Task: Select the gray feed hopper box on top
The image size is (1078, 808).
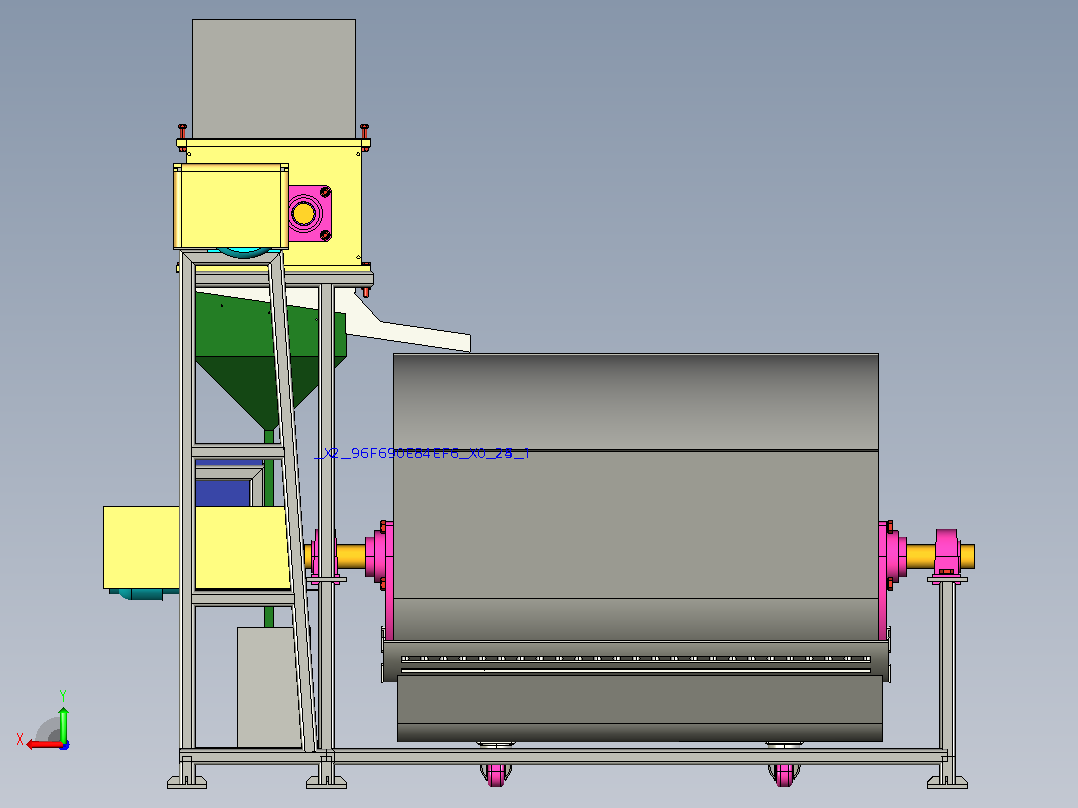Action: tap(274, 78)
